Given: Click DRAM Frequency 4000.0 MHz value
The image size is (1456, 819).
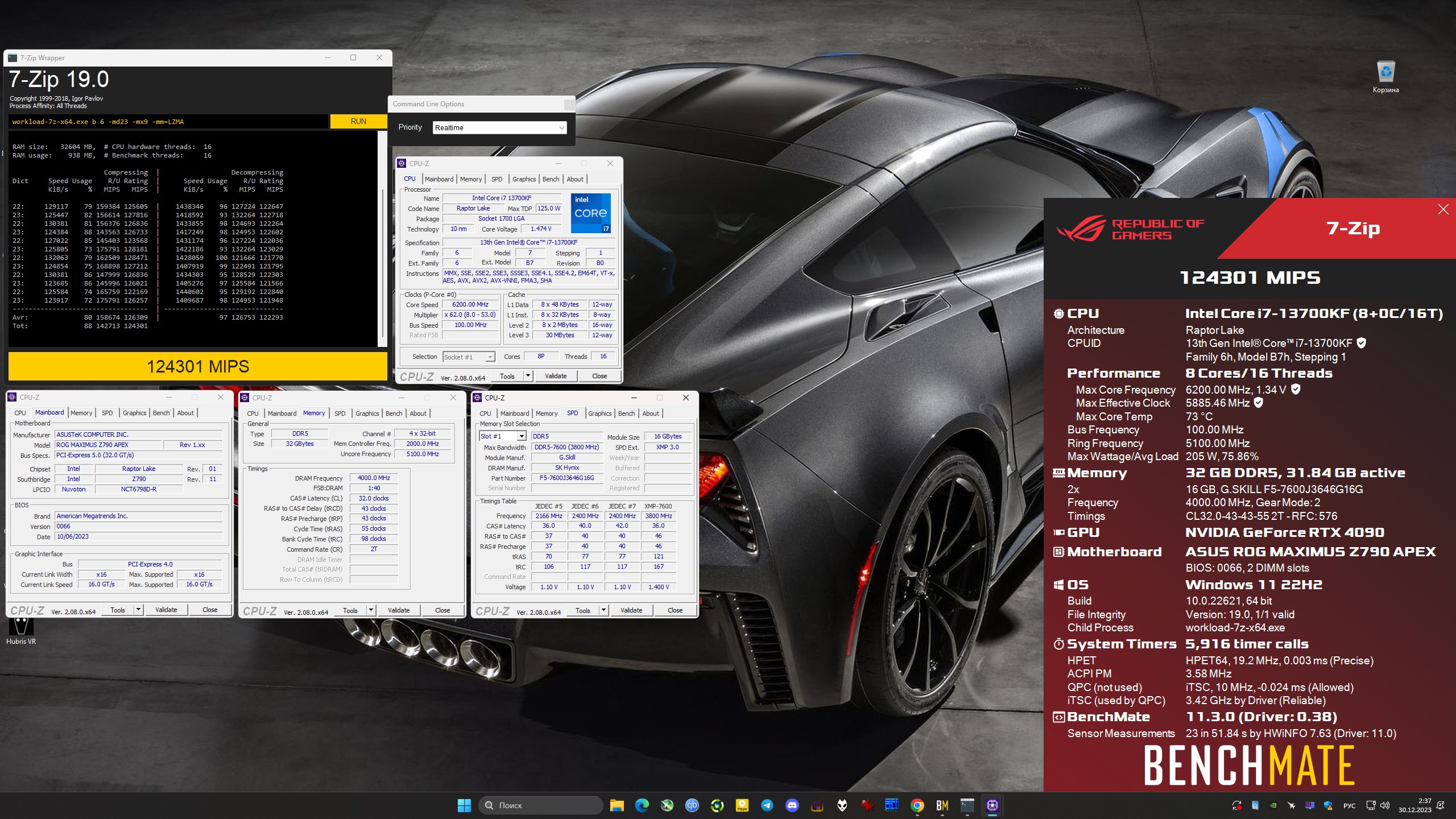Looking at the screenshot, I should [x=374, y=478].
